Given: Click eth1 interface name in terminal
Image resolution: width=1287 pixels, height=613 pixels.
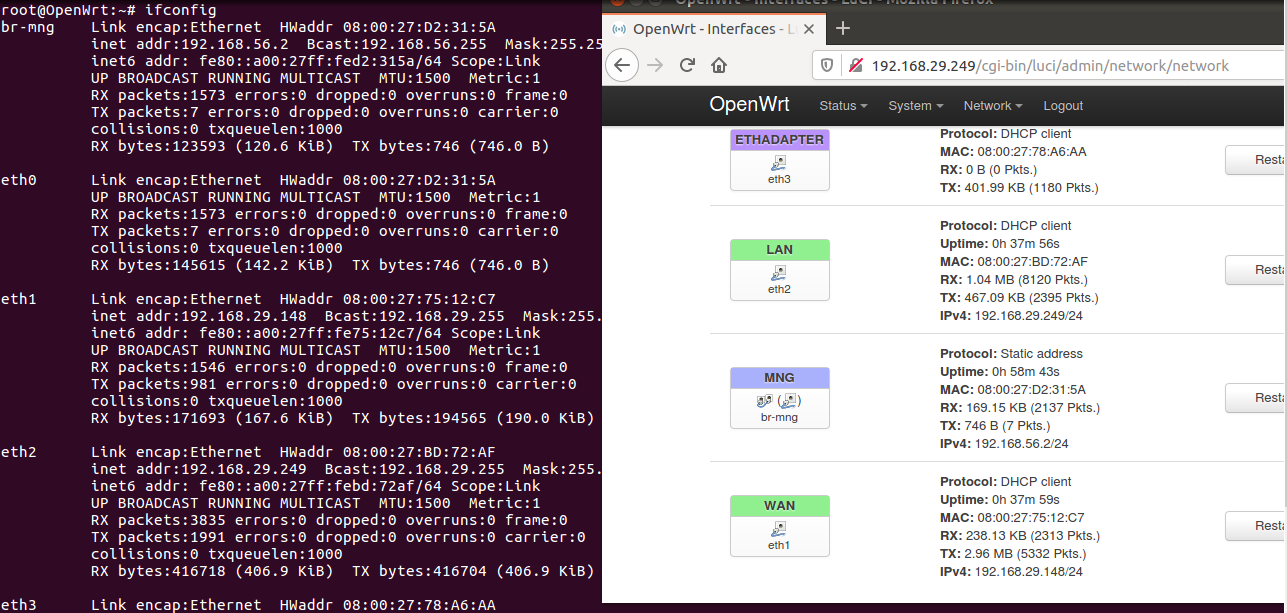Looking at the screenshot, I should [x=18, y=299].
